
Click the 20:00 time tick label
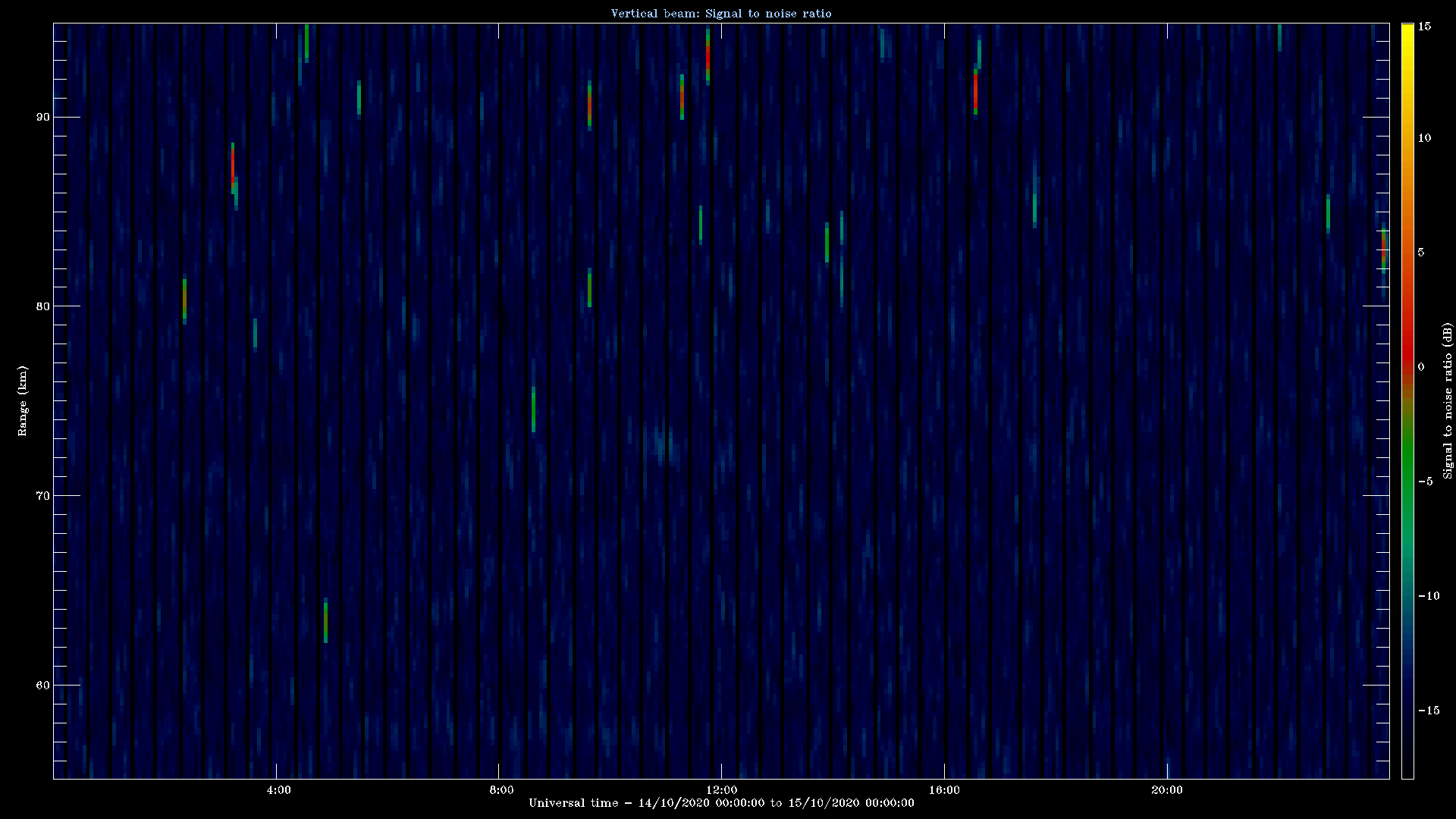(1166, 790)
